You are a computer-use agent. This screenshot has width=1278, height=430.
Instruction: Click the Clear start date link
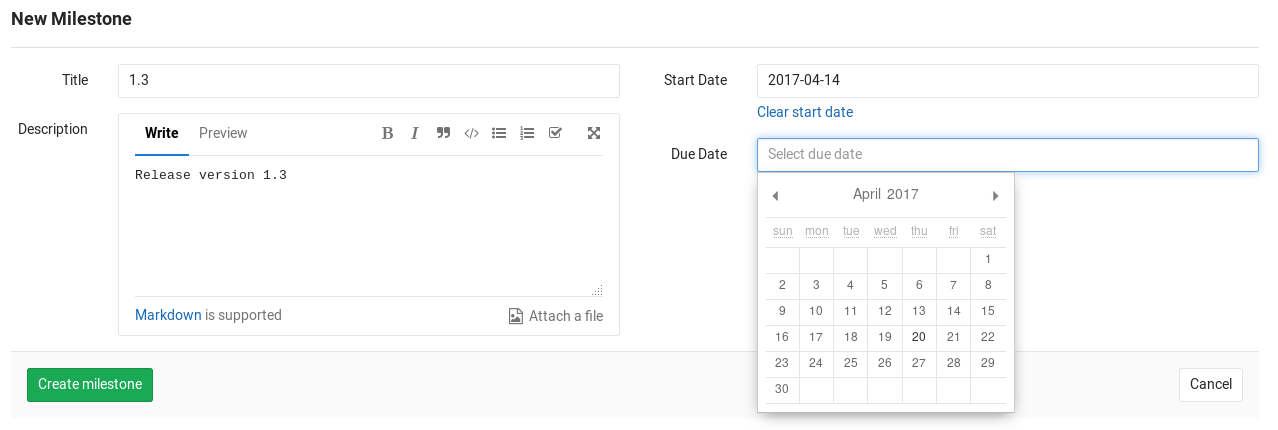[805, 112]
